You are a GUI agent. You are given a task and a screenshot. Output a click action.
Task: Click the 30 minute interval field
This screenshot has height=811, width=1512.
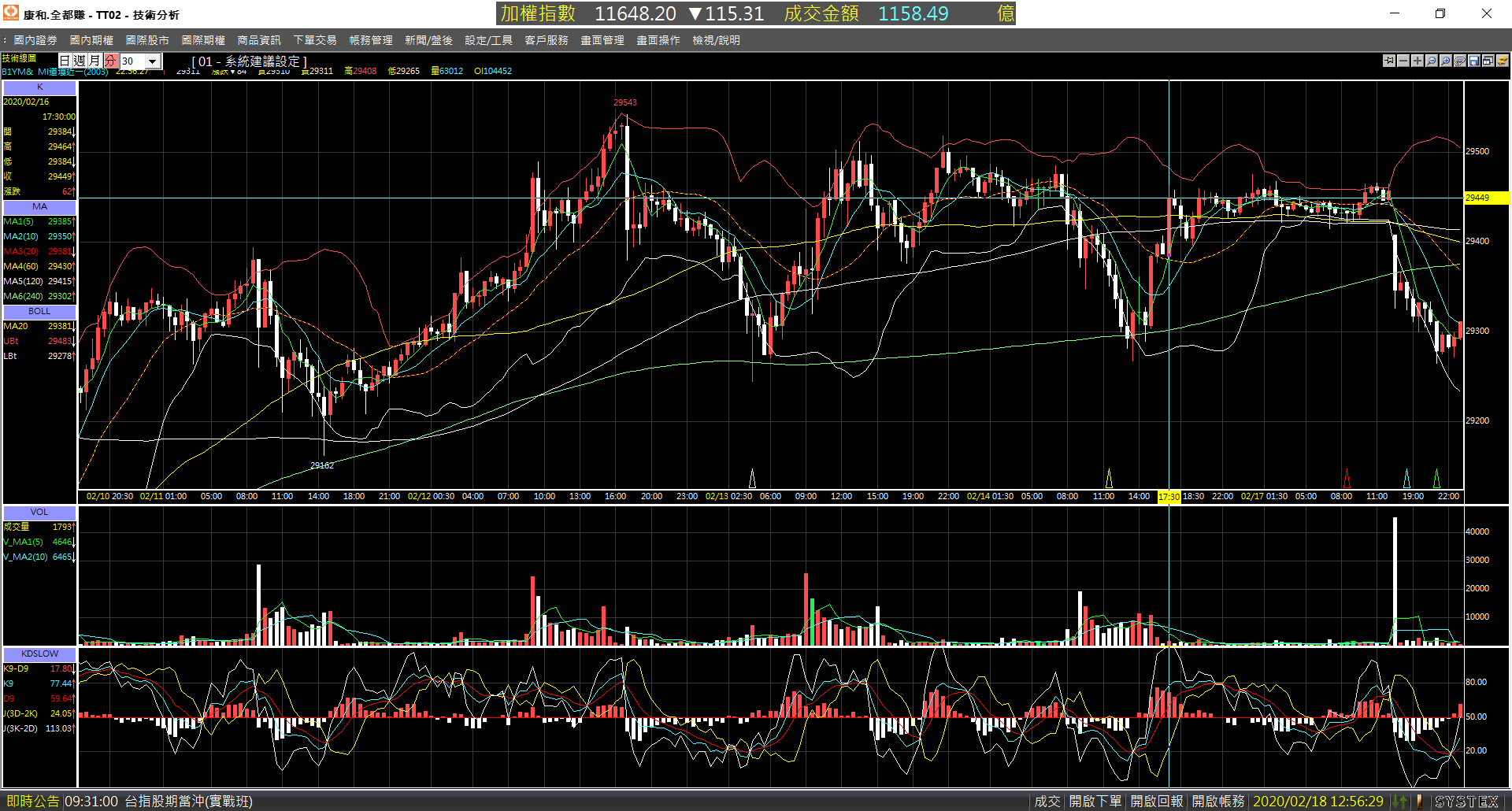tap(132, 61)
